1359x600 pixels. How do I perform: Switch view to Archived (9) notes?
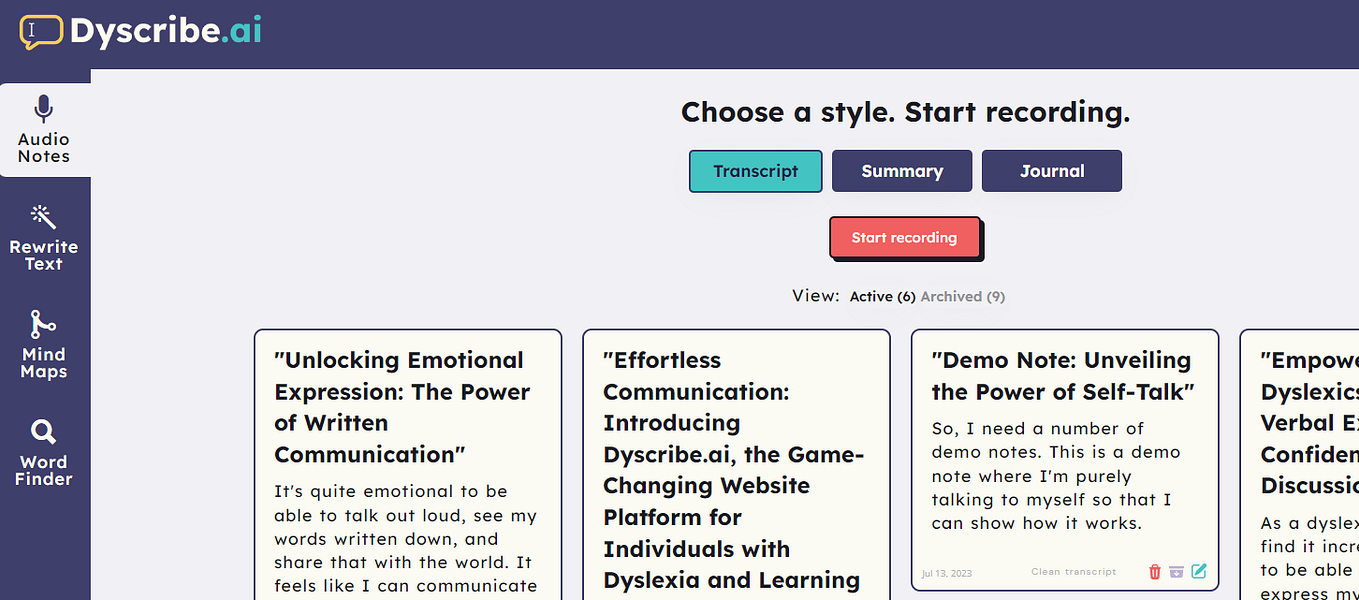click(961, 296)
